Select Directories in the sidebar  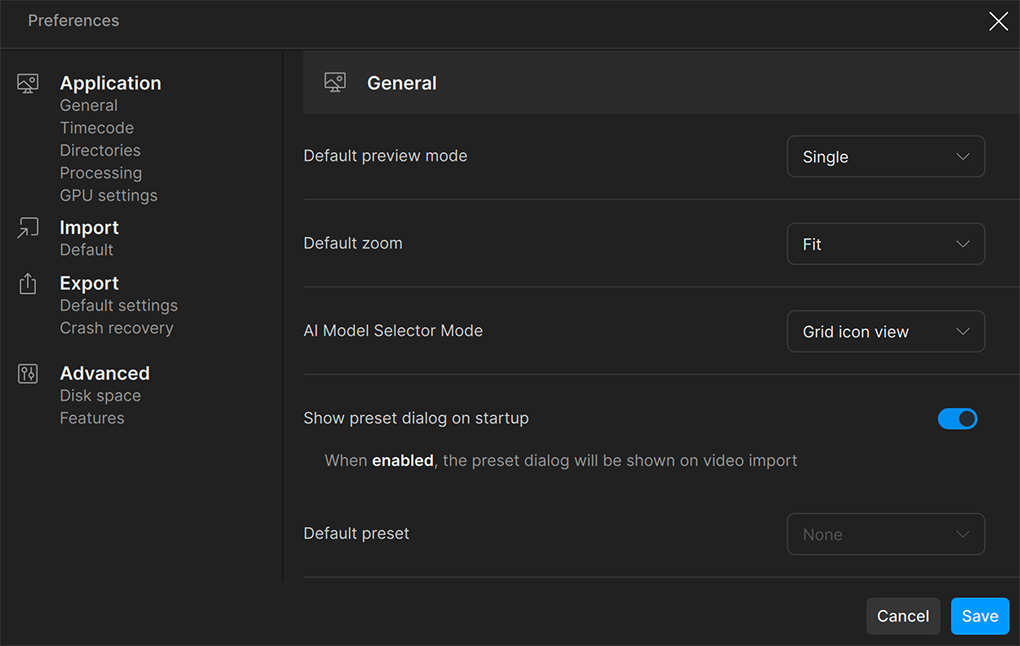(100, 150)
